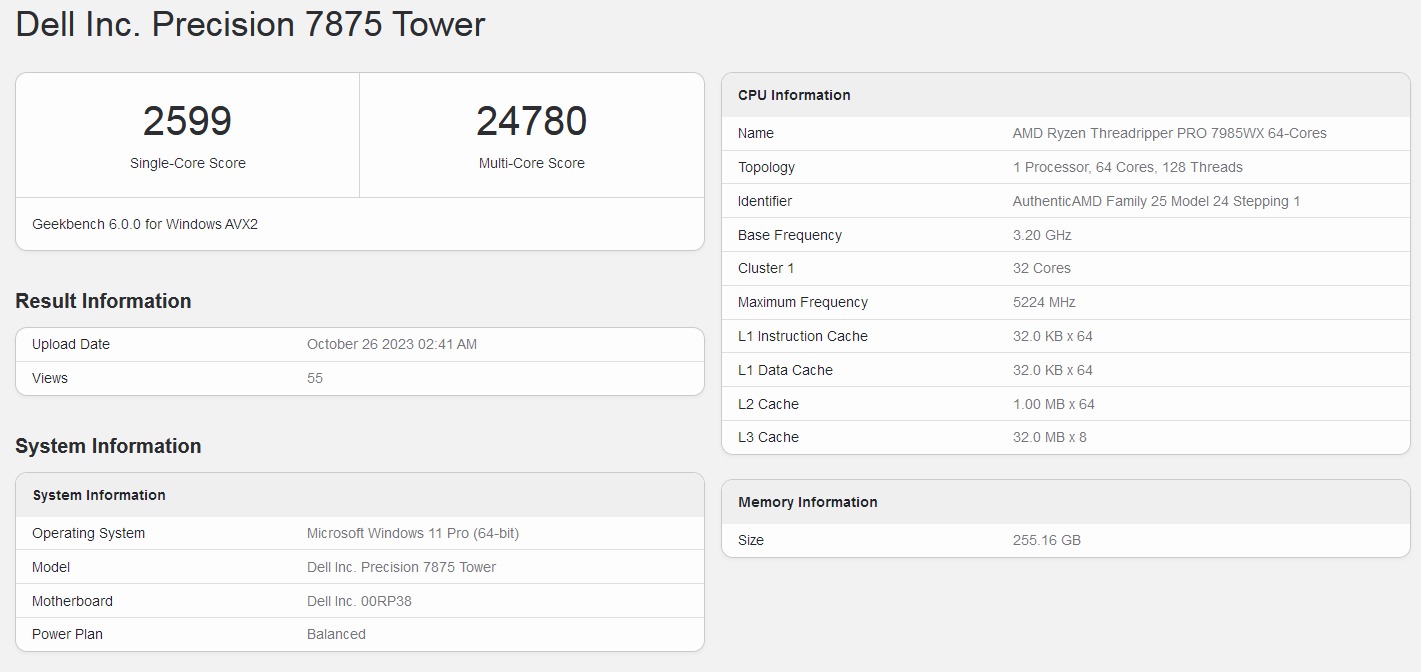1421x672 pixels.
Task: Select the L1 Data Cache value '32.0 KB x 64'
Action: [1053, 370]
